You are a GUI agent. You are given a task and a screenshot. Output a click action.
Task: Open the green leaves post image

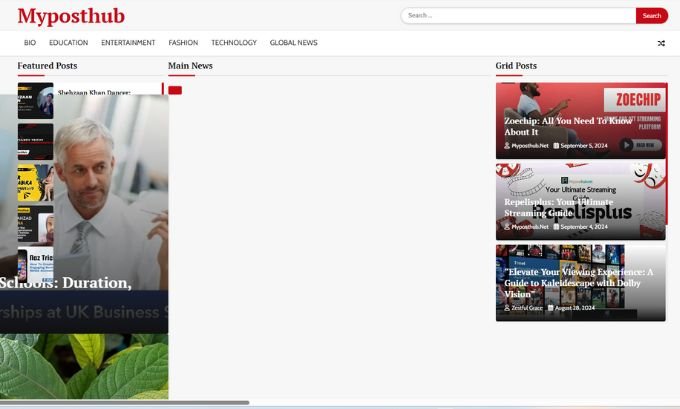pos(84,366)
